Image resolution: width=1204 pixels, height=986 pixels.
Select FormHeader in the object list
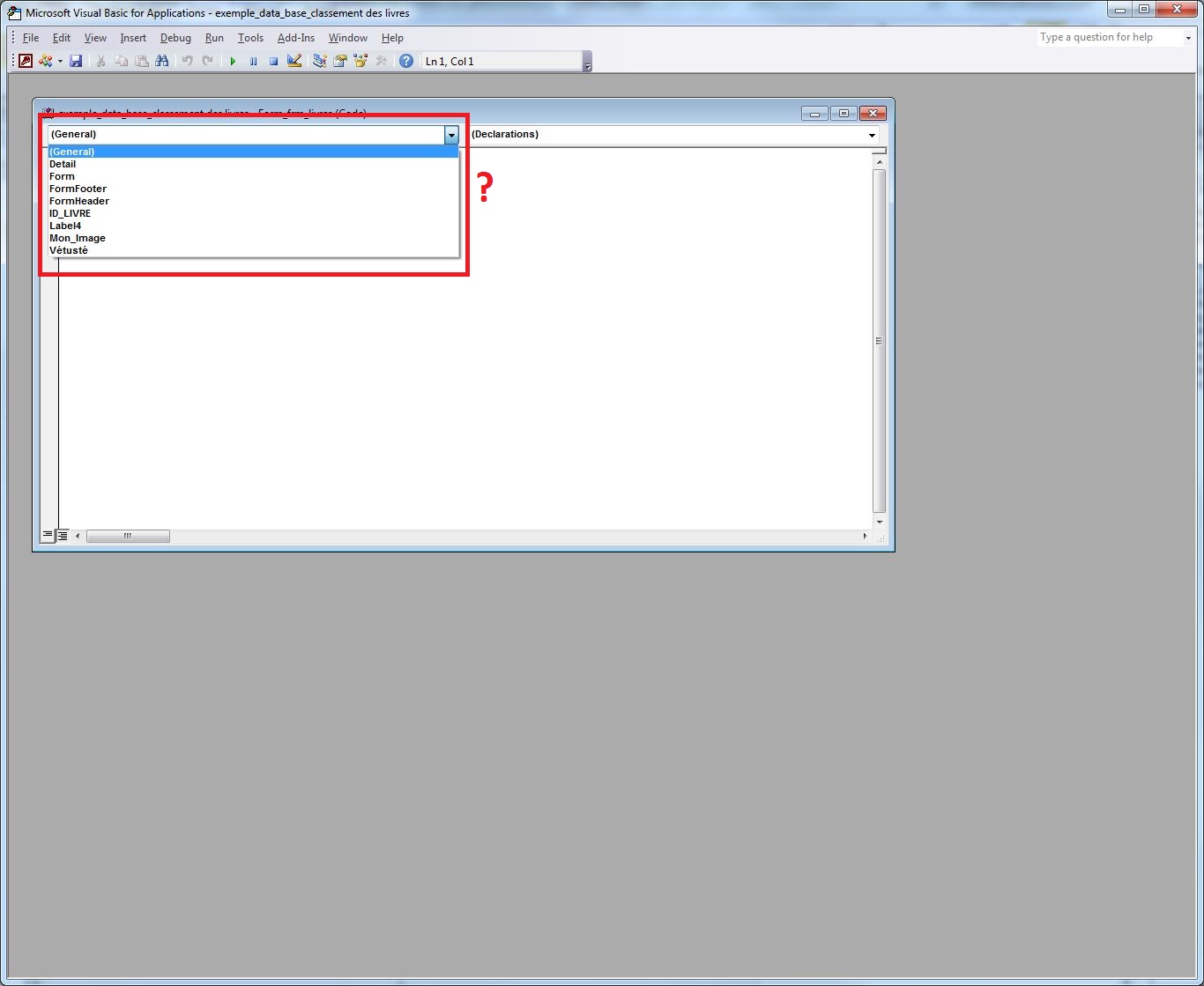coord(253,201)
